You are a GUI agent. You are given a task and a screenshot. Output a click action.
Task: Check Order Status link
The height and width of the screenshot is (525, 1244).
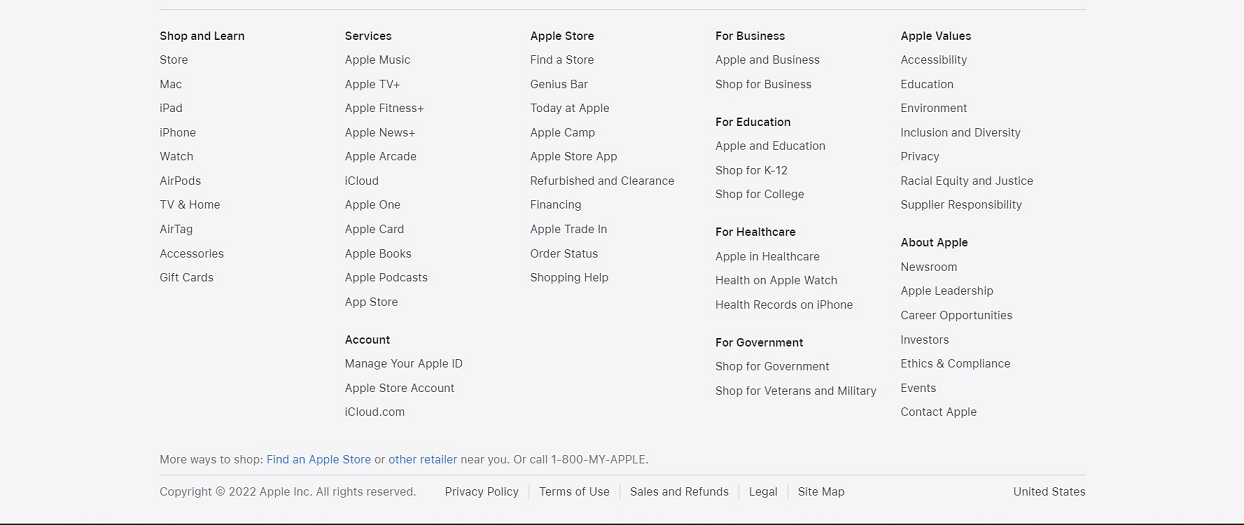(x=564, y=254)
